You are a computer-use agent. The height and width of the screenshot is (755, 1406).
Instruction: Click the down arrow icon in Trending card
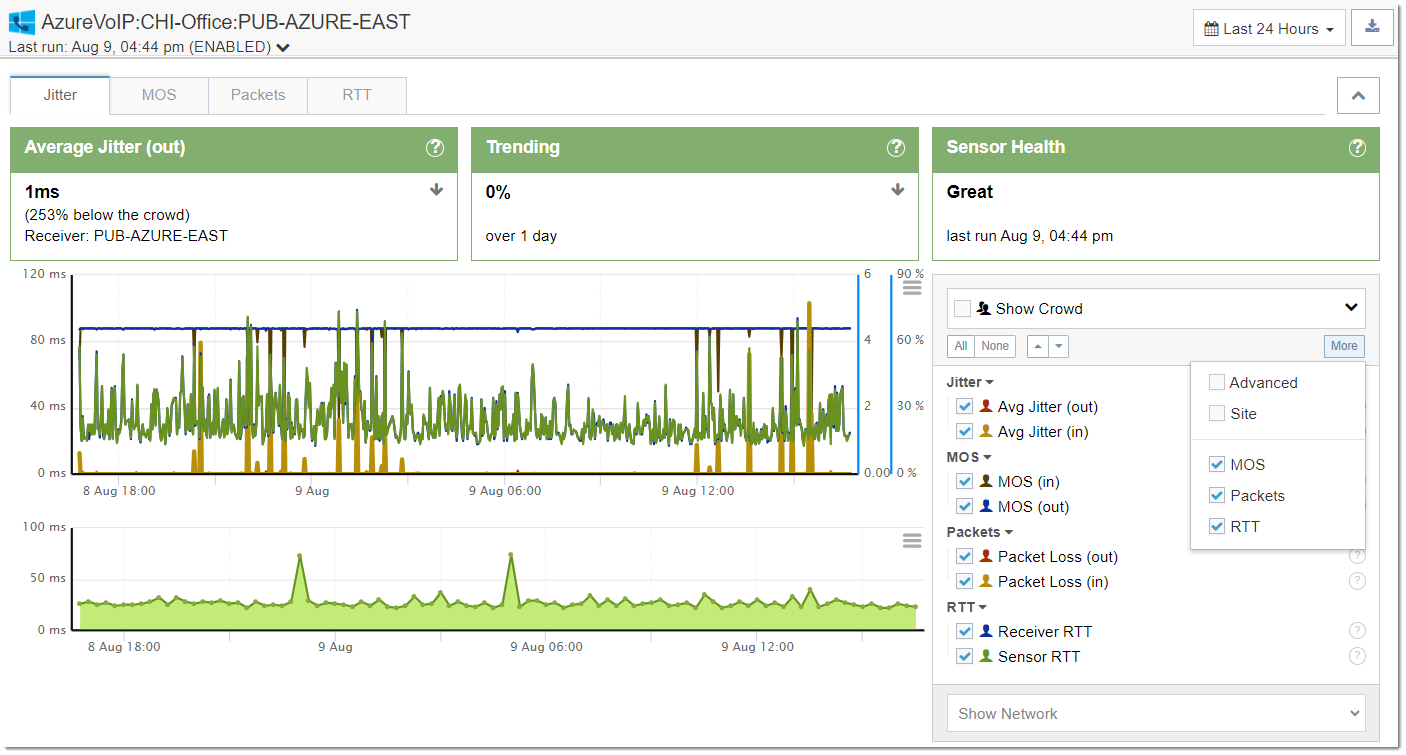coord(897,190)
